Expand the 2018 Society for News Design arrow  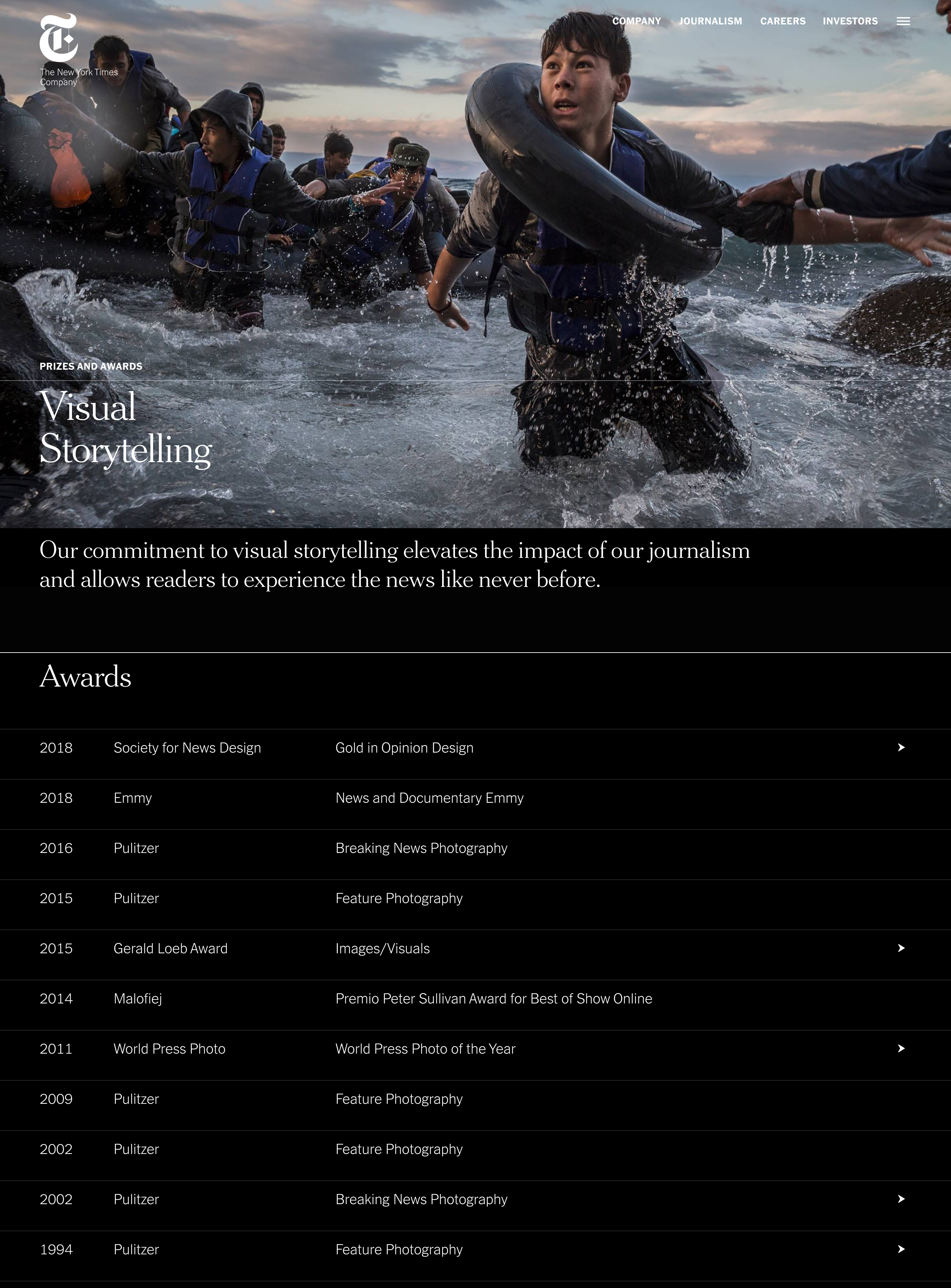[x=901, y=747]
